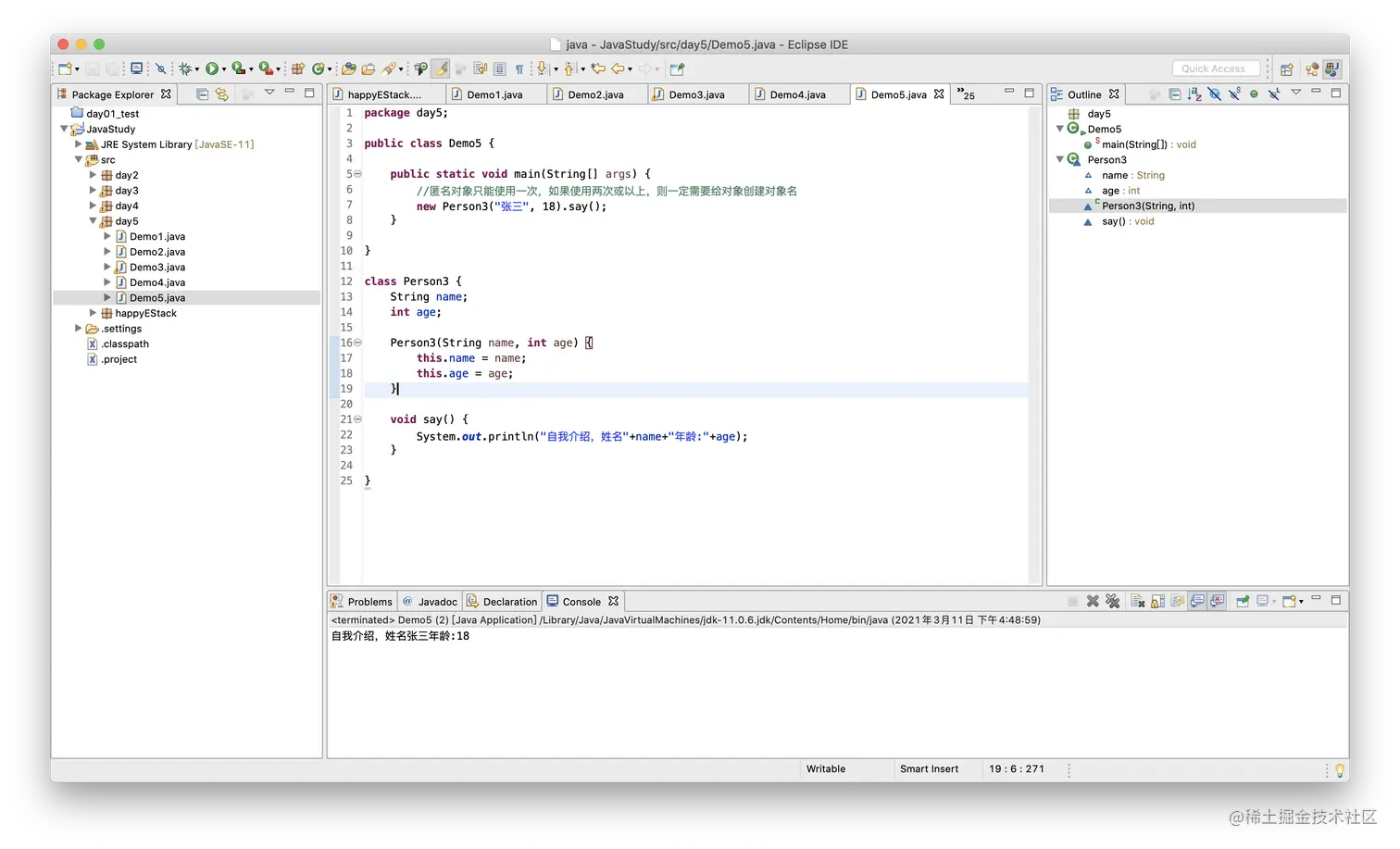This screenshot has width=1400, height=849.
Task: Click the Back navigation arrow in toolbar
Action: pos(619,69)
